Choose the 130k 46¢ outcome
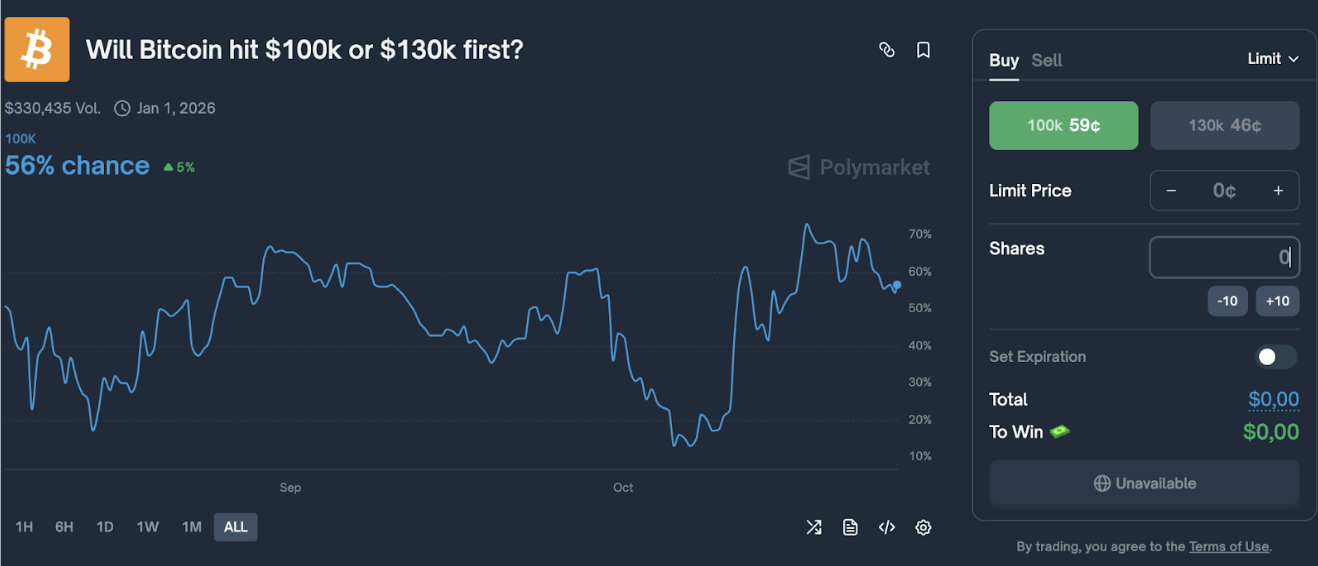This screenshot has height=566, width=1318. pyautogui.click(x=1224, y=126)
